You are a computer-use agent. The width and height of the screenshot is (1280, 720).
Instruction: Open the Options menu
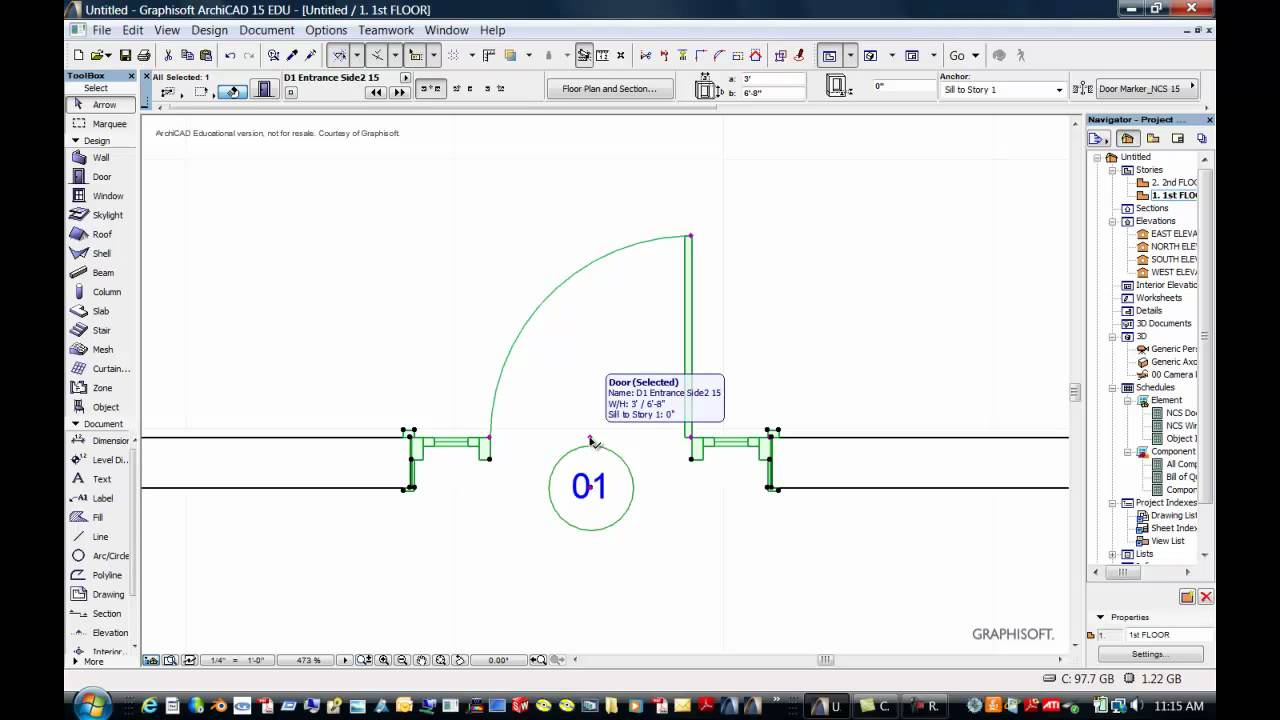326,30
